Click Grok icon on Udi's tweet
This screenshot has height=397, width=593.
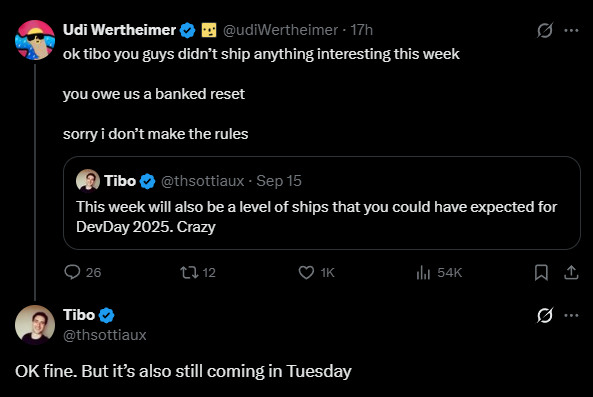click(545, 30)
